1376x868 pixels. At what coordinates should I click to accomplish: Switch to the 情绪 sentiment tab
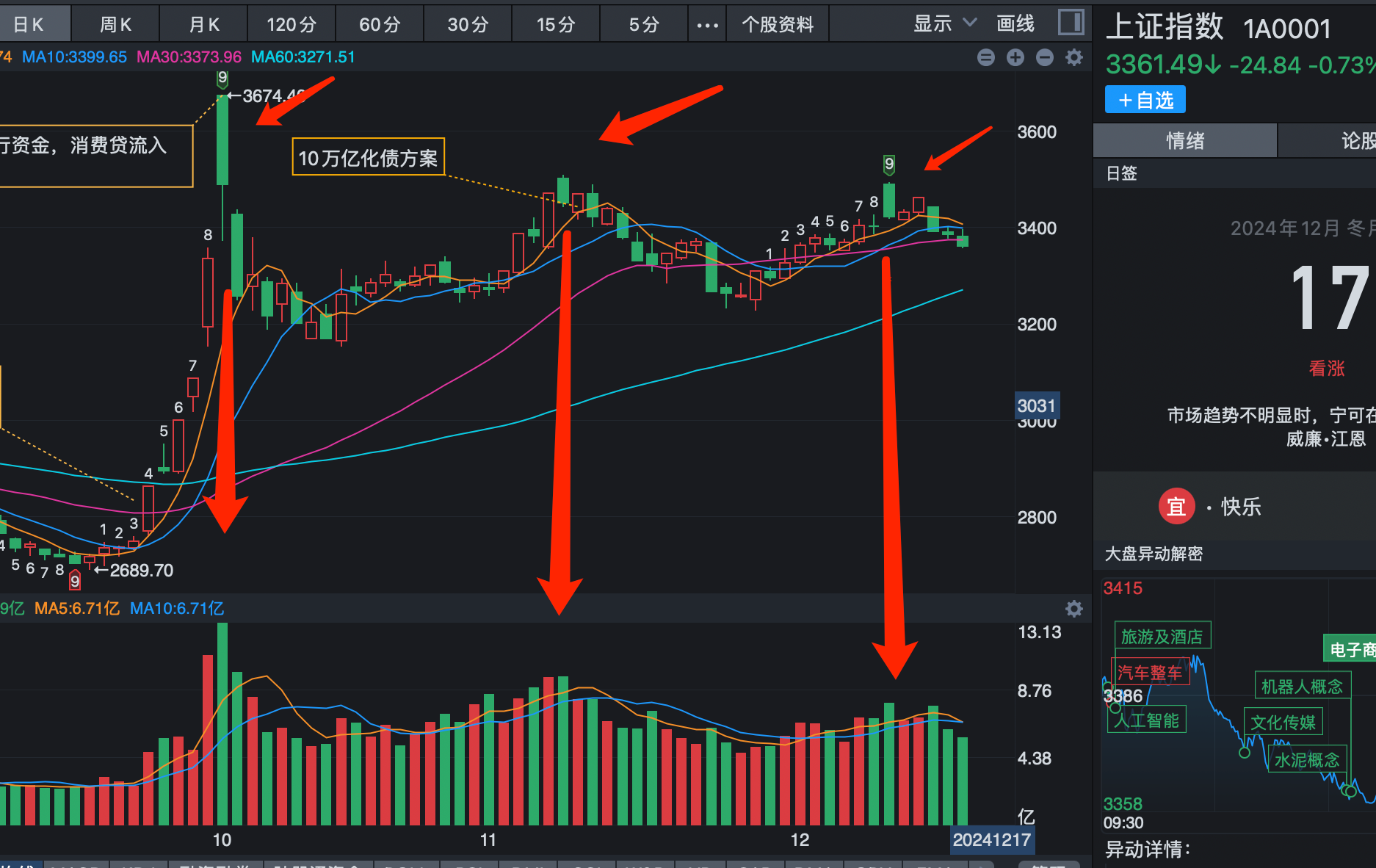pyautogui.click(x=1184, y=140)
